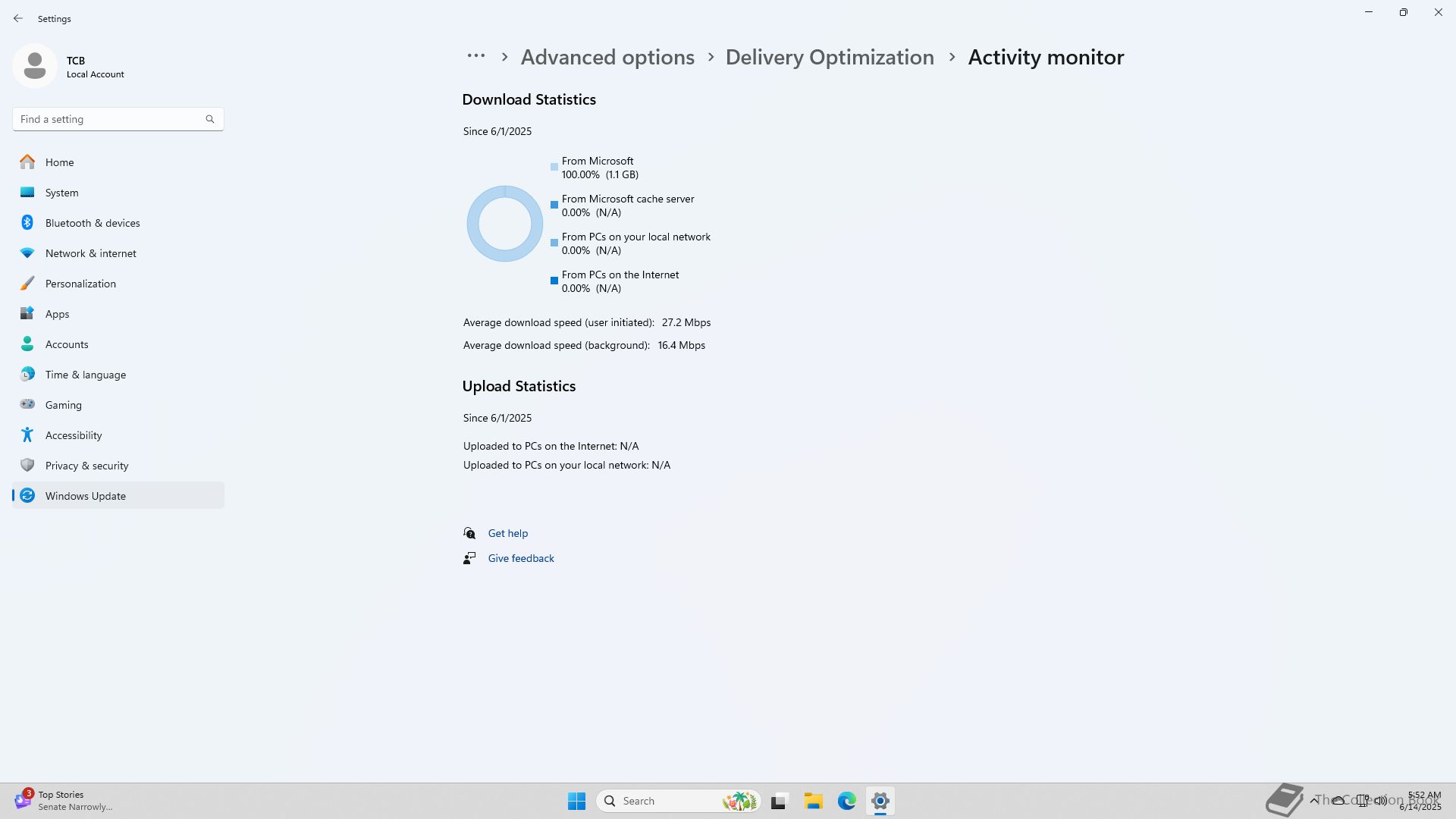Select the Privacy & security page
Viewport: 1456px width, 819px height.
[86, 466]
